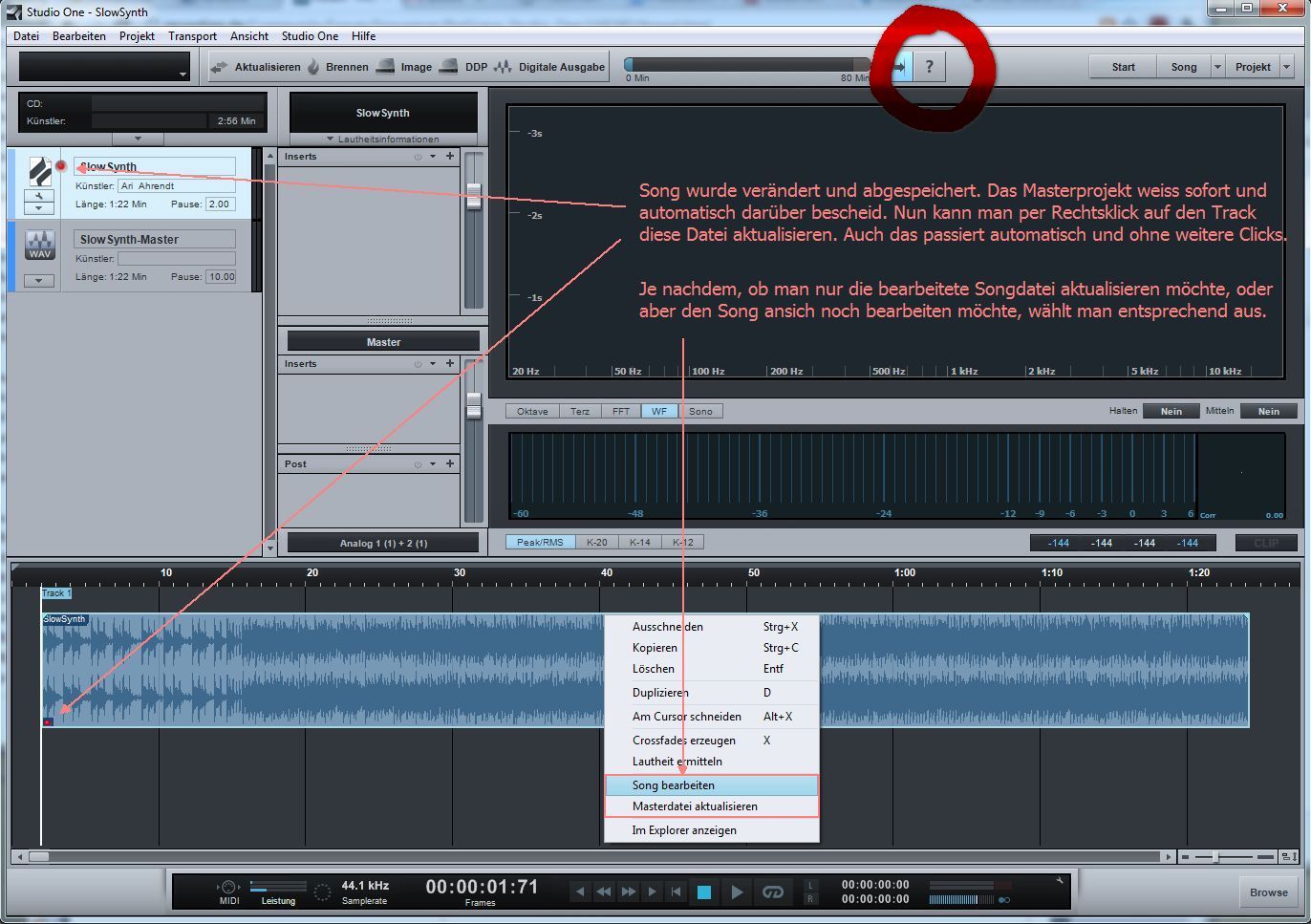
Task: Open the top-left preset selector dropdown
Action: 183,74
